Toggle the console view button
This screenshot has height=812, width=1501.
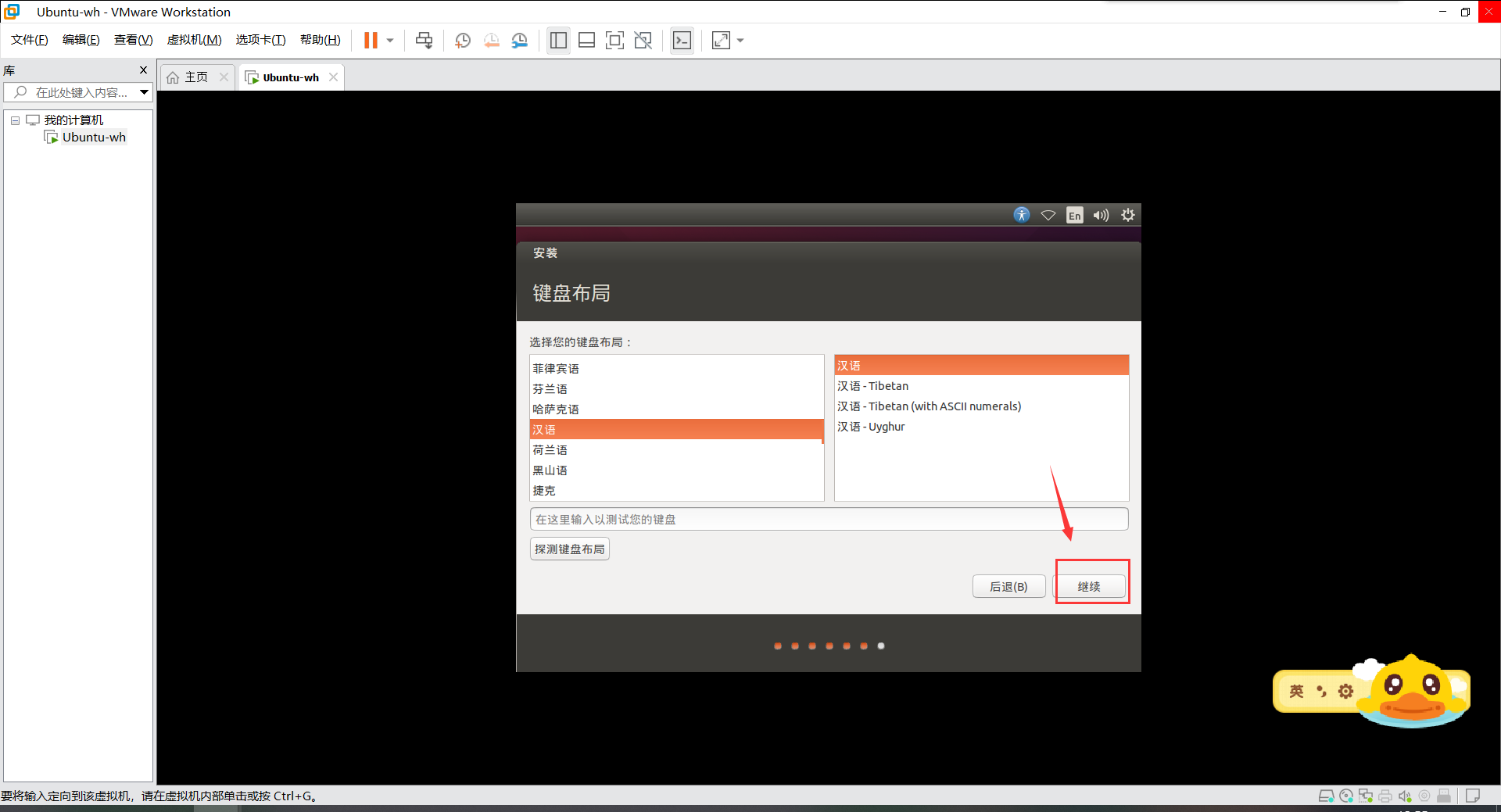click(x=682, y=41)
